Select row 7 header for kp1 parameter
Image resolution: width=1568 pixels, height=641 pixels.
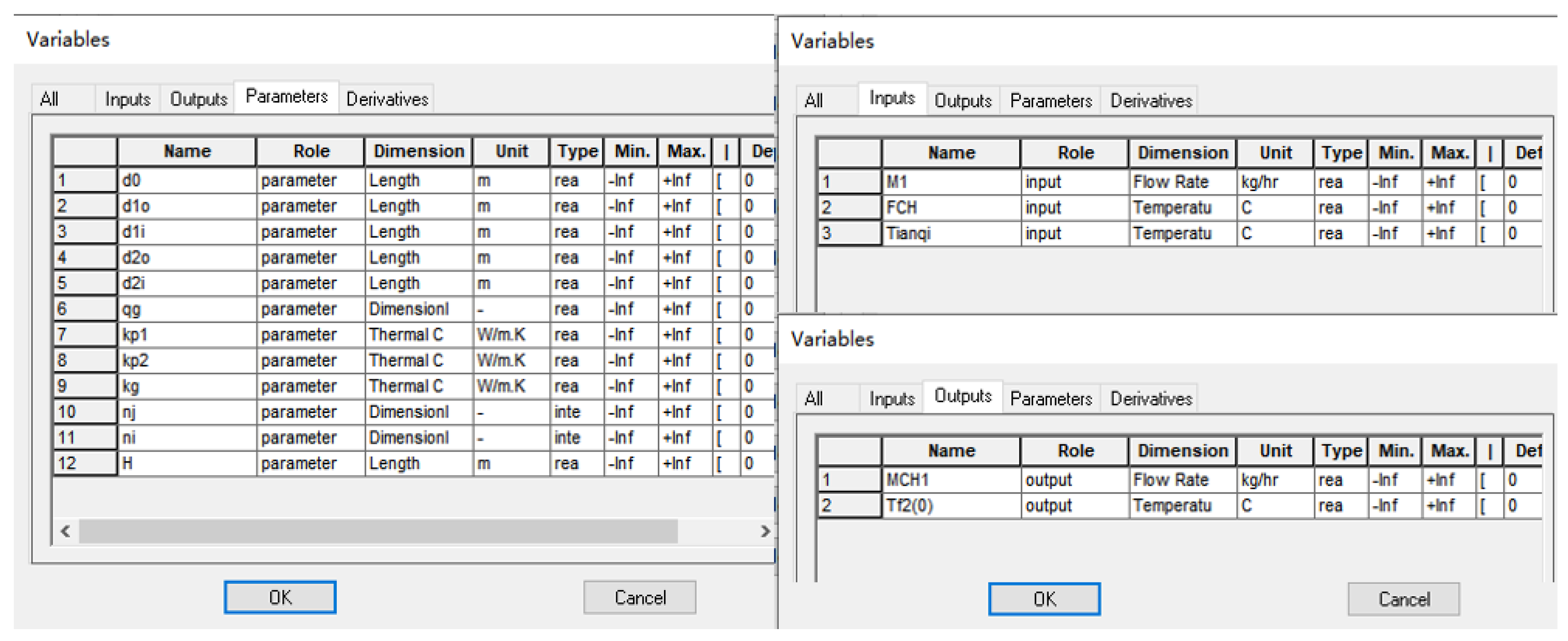[85, 335]
